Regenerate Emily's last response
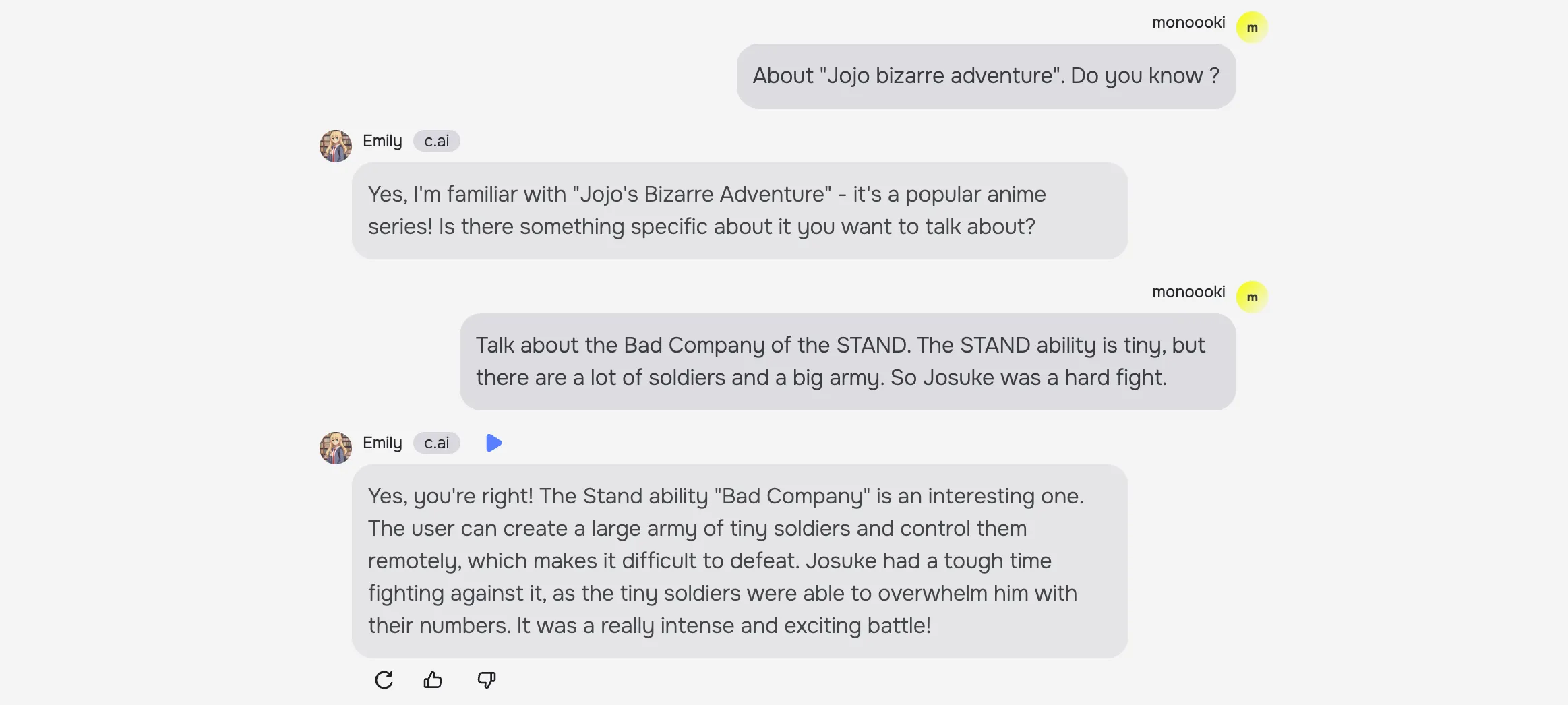 (384, 680)
